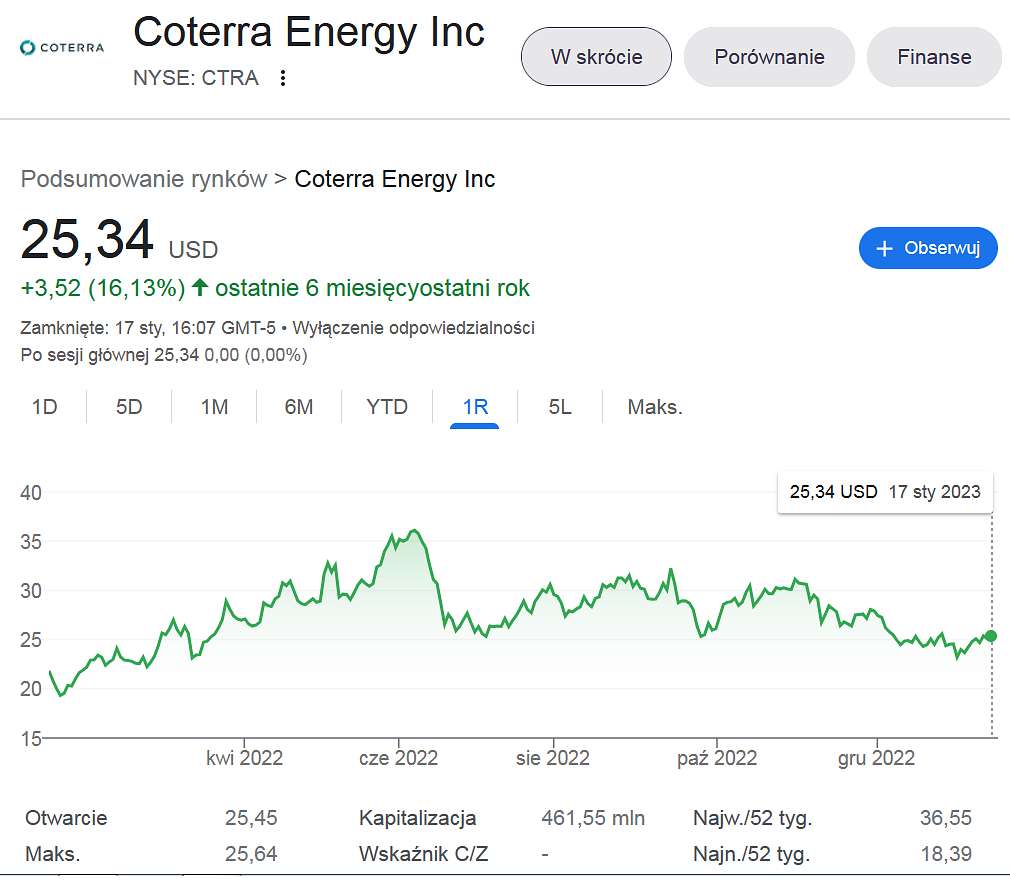Image resolution: width=1010 pixels, height=884 pixels.
Task: Click the Coterra company logo
Action: [x=62, y=48]
